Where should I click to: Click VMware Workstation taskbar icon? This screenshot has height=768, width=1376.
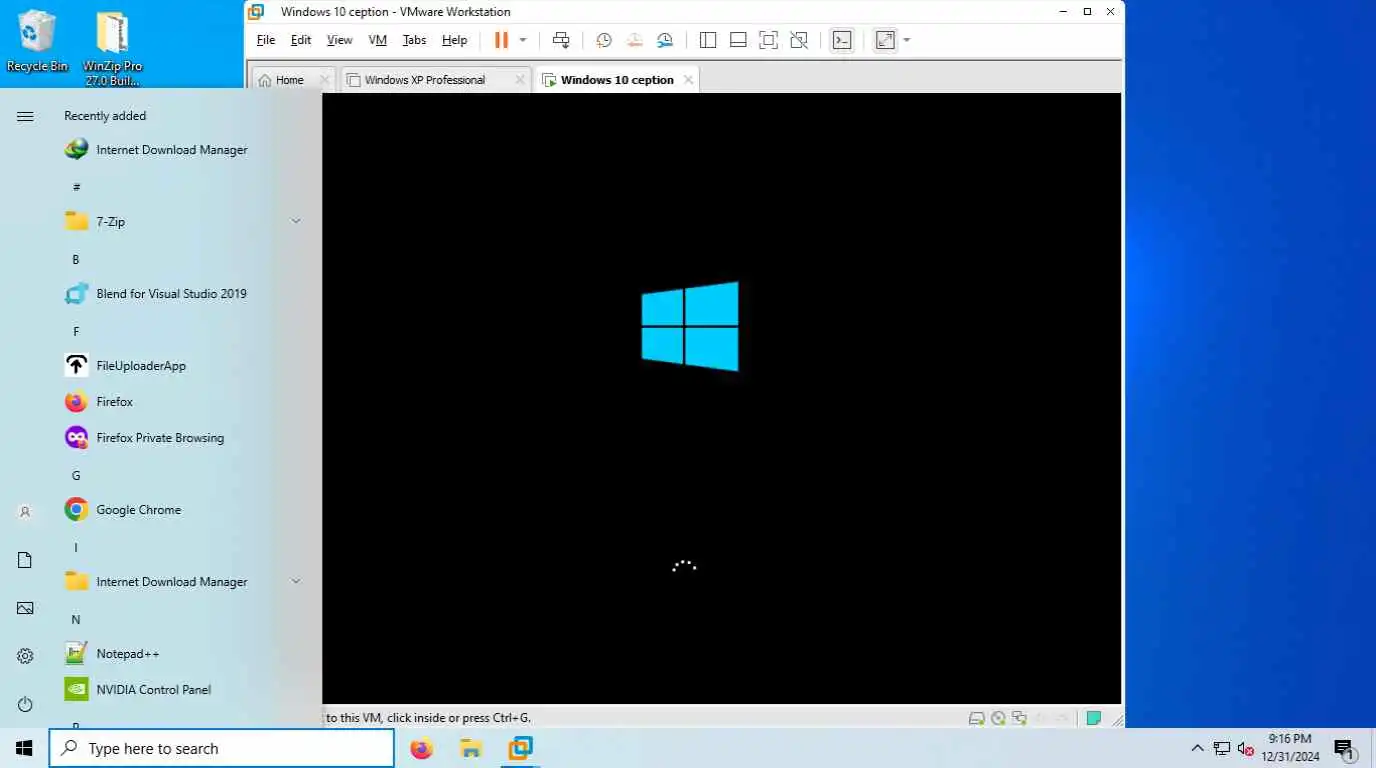(x=520, y=748)
